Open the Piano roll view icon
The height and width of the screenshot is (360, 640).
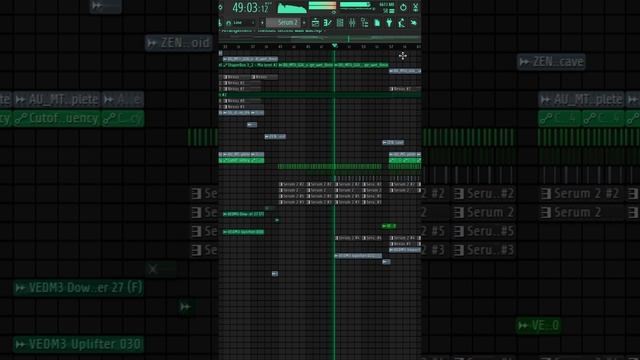[327, 23]
